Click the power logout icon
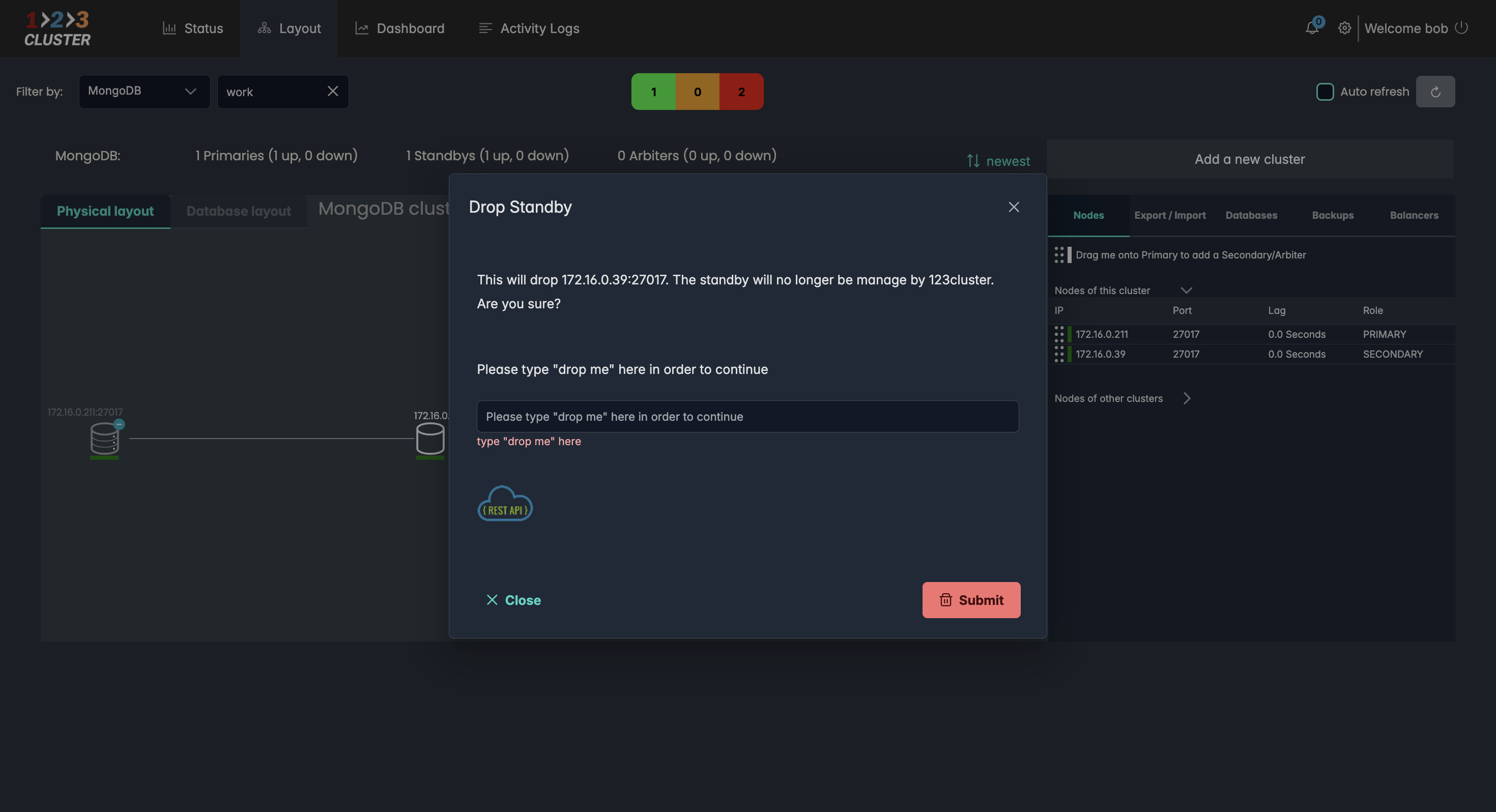The height and width of the screenshot is (812, 1496). (x=1461, y=28)
